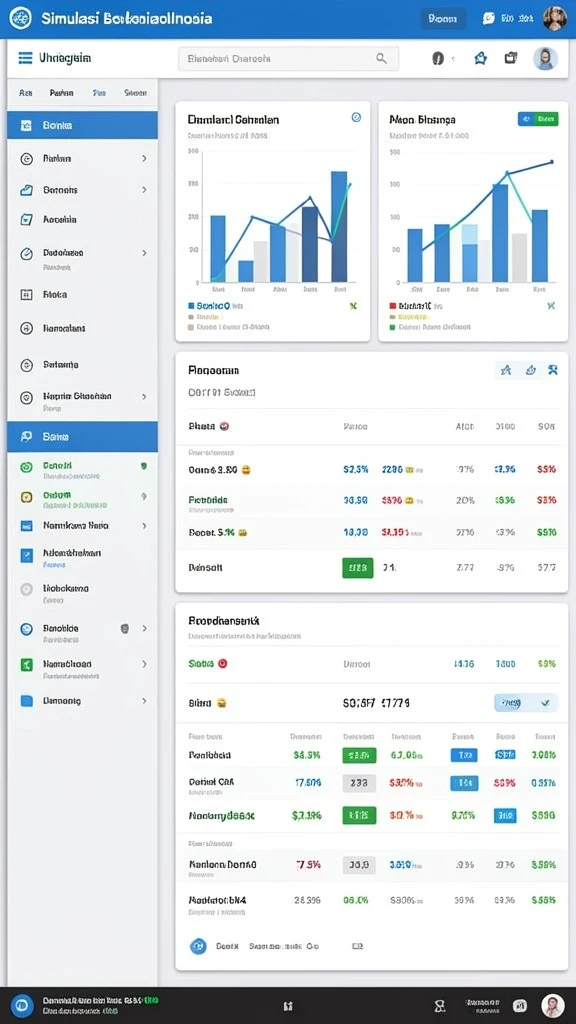The image size is (576, 1024).
Task: Select the second tab at the sidebar top
Action: point(61,93)
